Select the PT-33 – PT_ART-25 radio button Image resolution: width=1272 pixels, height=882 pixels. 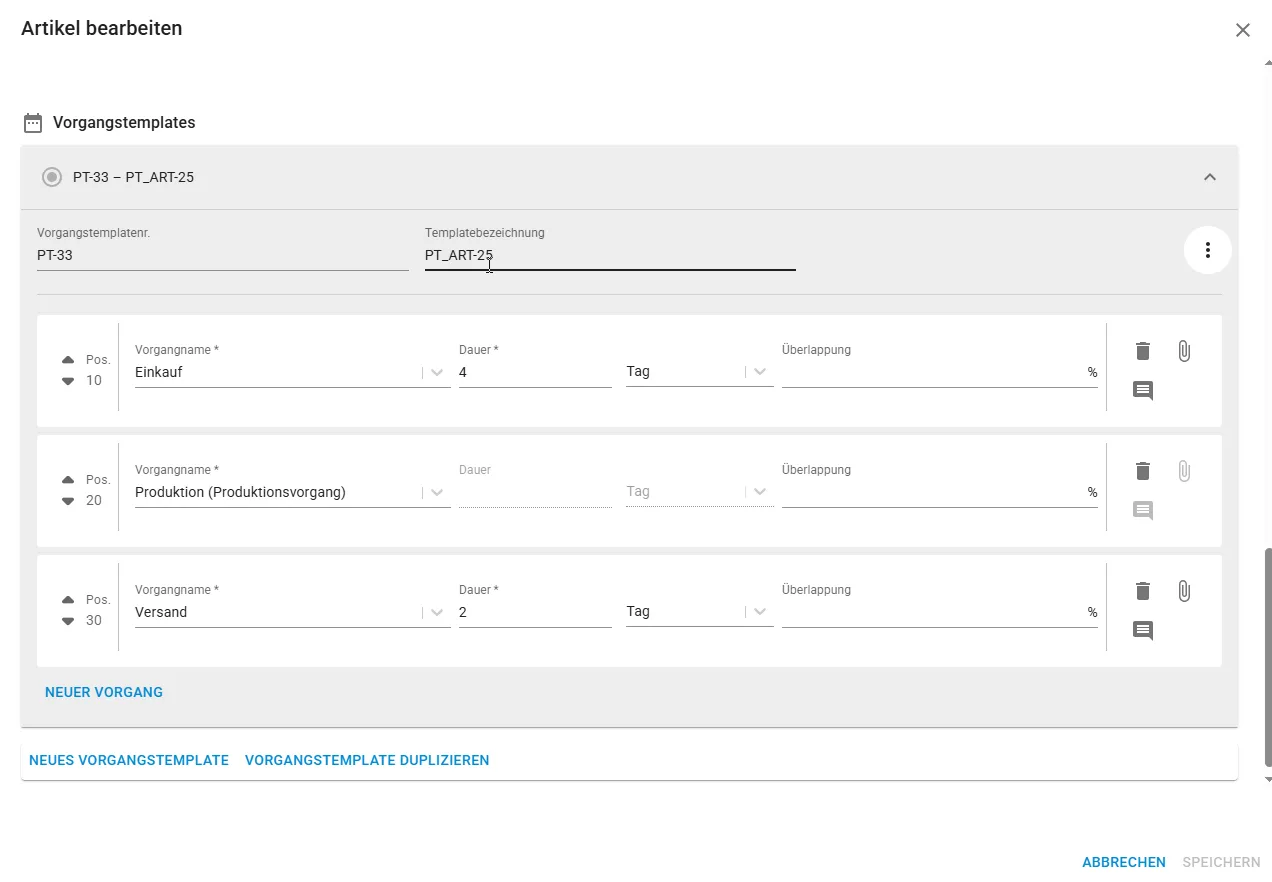click(x=52, y=177)
